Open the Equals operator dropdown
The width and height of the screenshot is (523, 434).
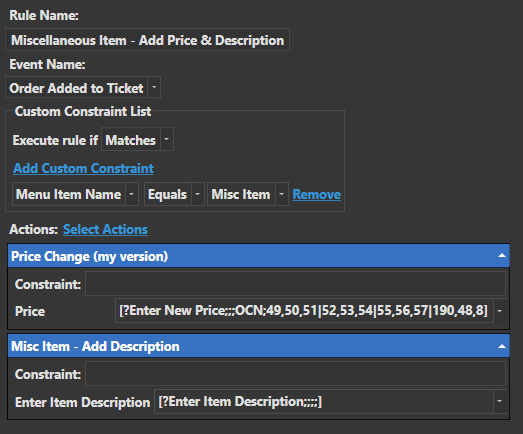pyautogui.click(x=197, y=194)
